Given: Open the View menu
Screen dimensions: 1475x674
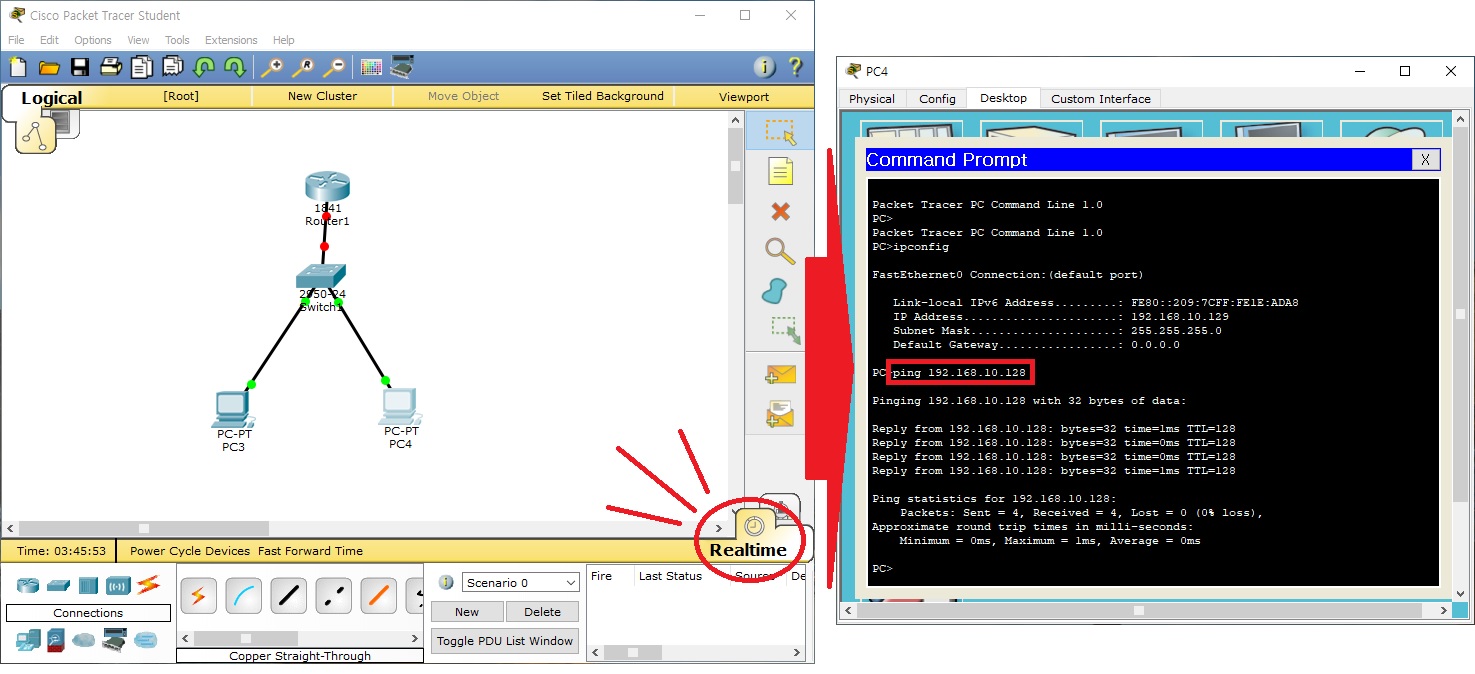Looking at the screenshot, I should (138, 40).
